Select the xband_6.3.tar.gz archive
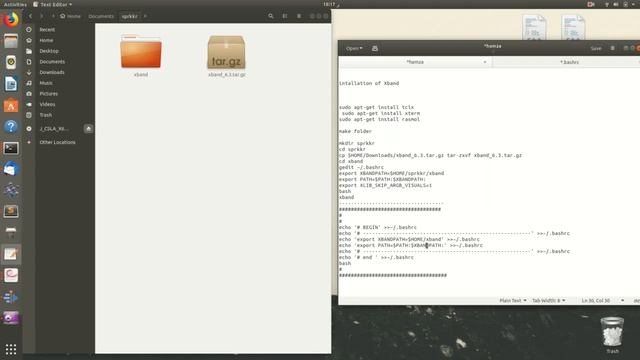640x360 pixels. pos(227,56)
